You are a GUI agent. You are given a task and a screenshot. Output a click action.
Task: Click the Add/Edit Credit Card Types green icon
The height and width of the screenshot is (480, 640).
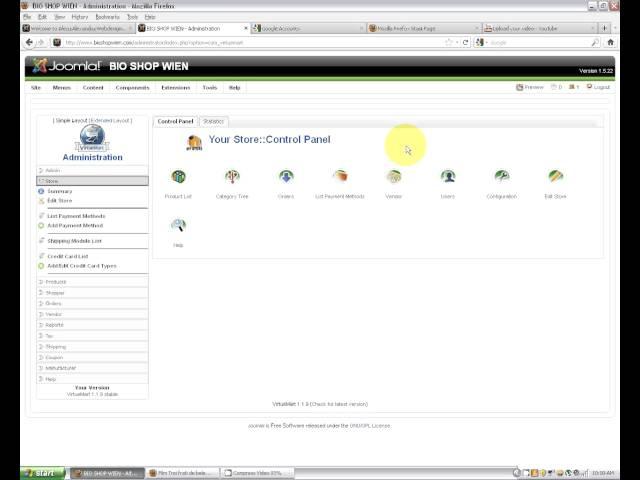pos(41,266)
